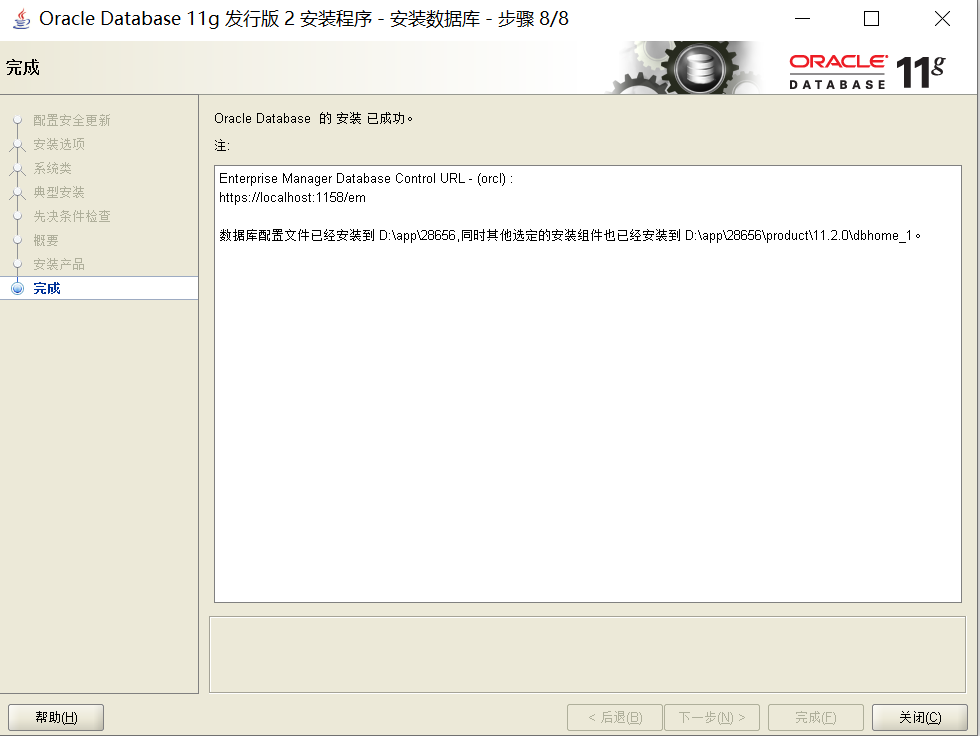
Task: Select 先决条件检查 step in sidebar
Action: click(72, 216)
